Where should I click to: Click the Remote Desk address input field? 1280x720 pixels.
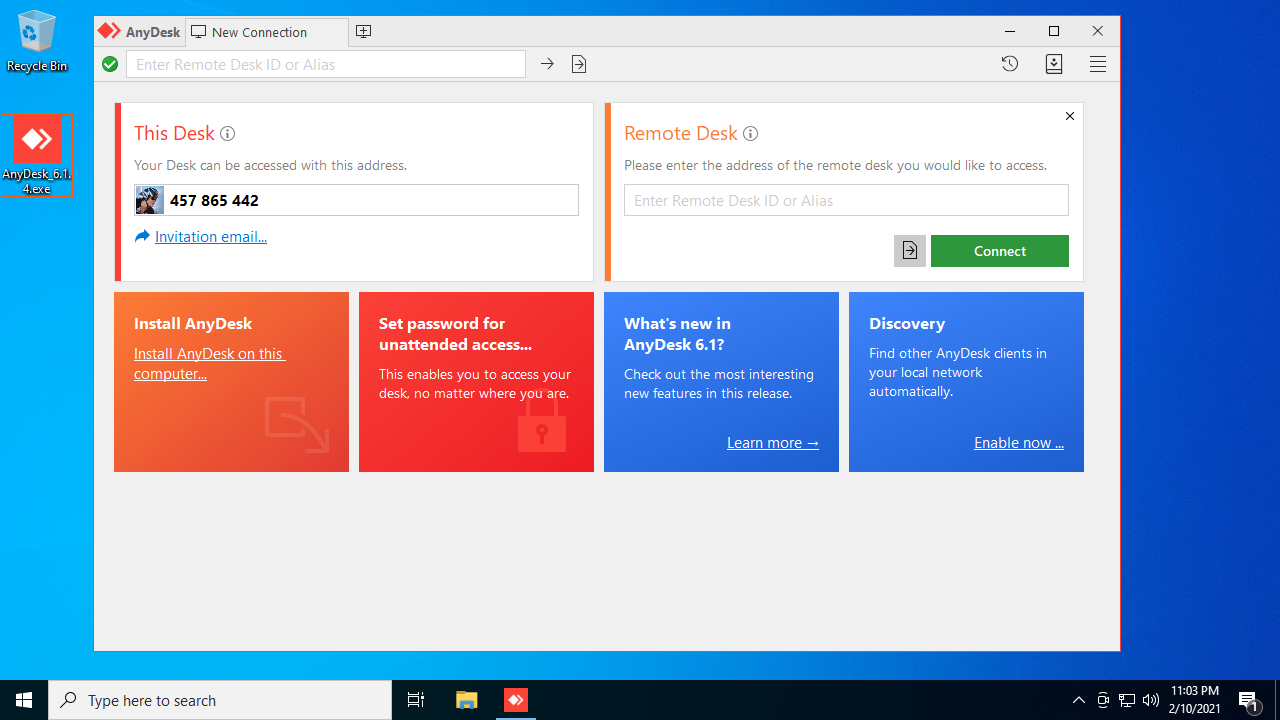(846, 200)
